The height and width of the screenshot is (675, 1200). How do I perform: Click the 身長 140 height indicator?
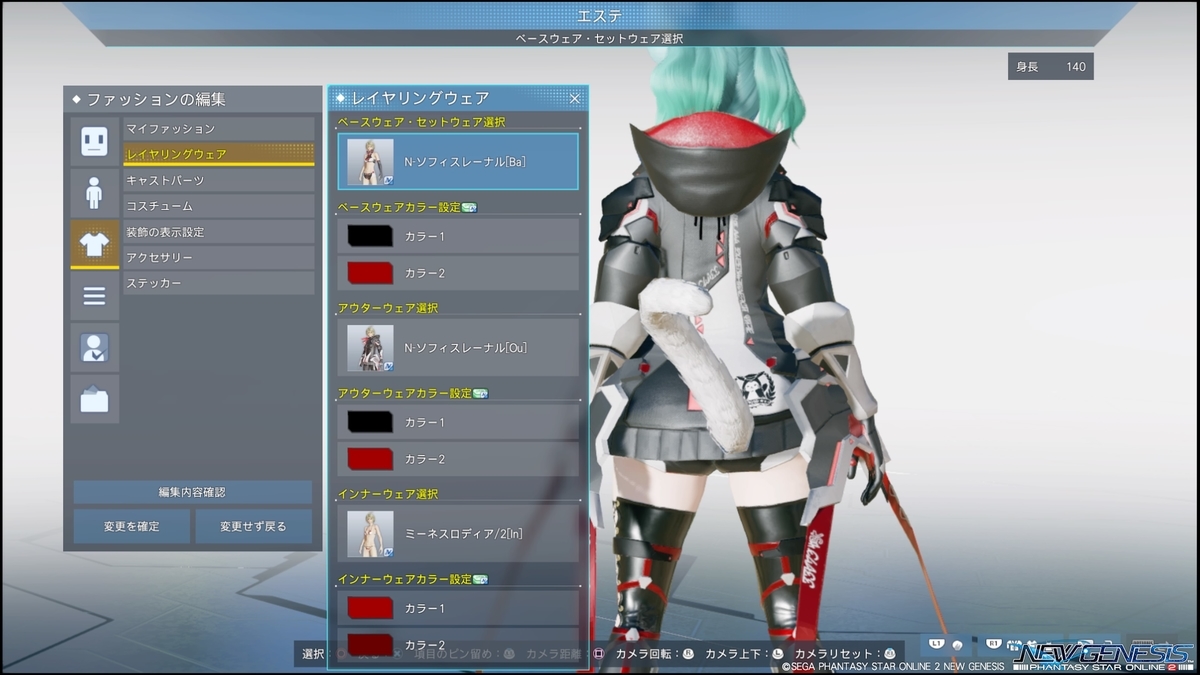click(1051, 67)
